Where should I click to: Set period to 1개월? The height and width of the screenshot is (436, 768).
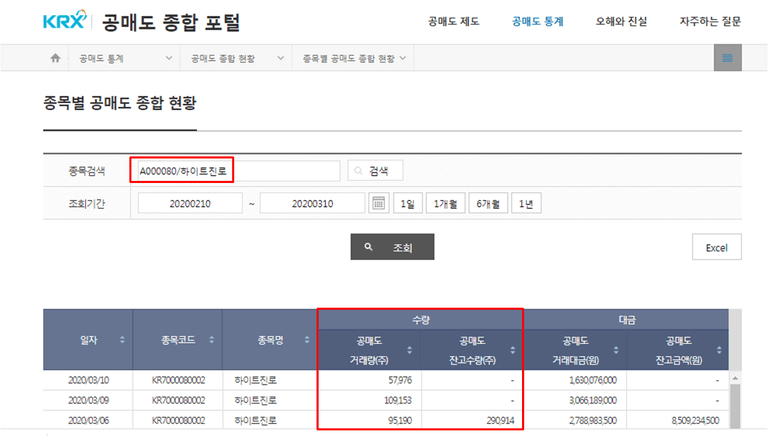pyautogui.click(x=445, y=203)
